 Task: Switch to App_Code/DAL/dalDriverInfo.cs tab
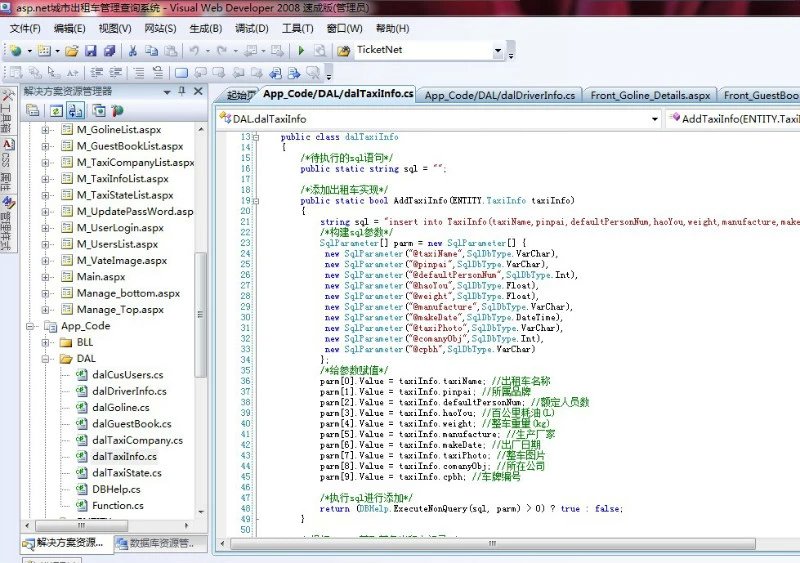tap(499, 95)
